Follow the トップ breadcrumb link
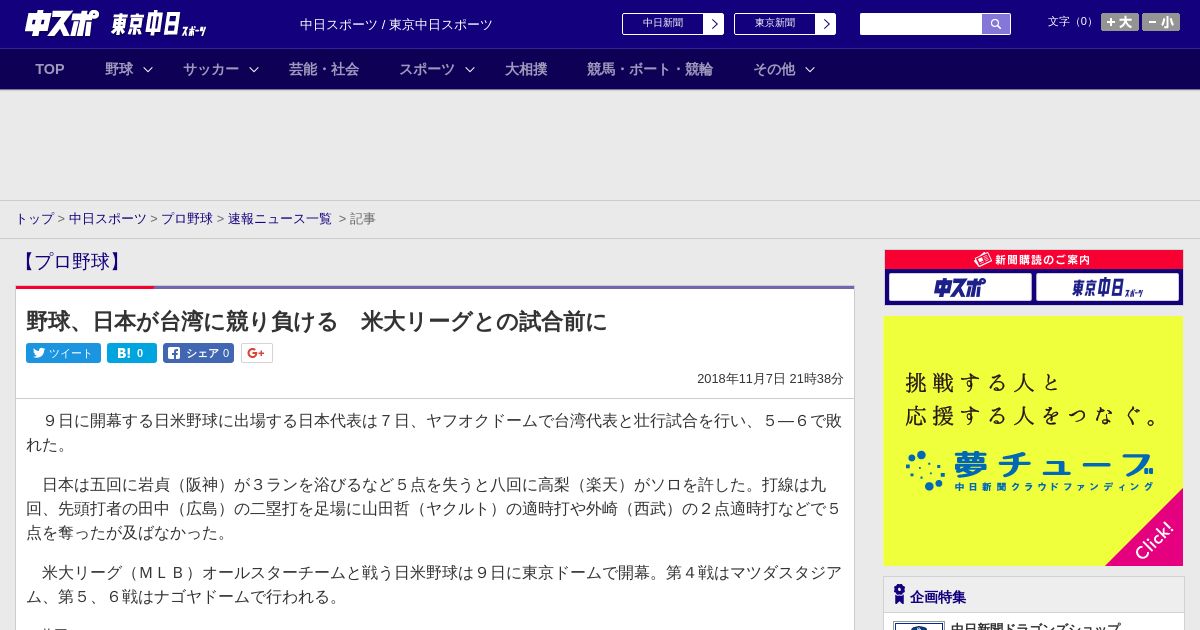This screenshot has width=1200, height=630. tap(34, 218)
